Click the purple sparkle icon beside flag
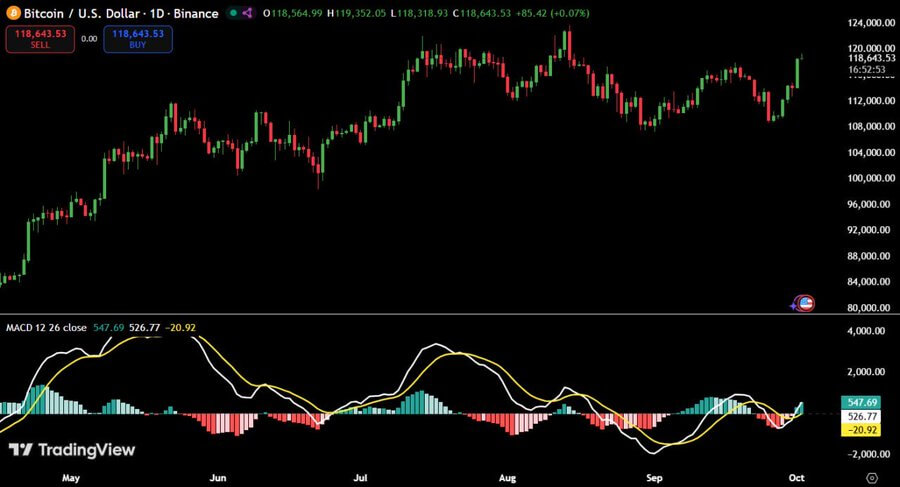The height and width of the screenshot is (487, 900). [x=796, y=304]
